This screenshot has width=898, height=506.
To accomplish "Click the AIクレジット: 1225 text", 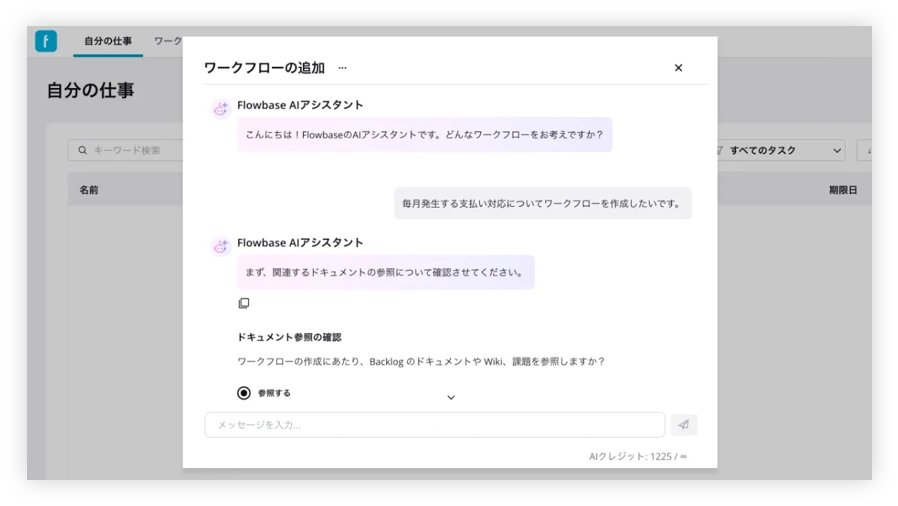I will 638,456.
